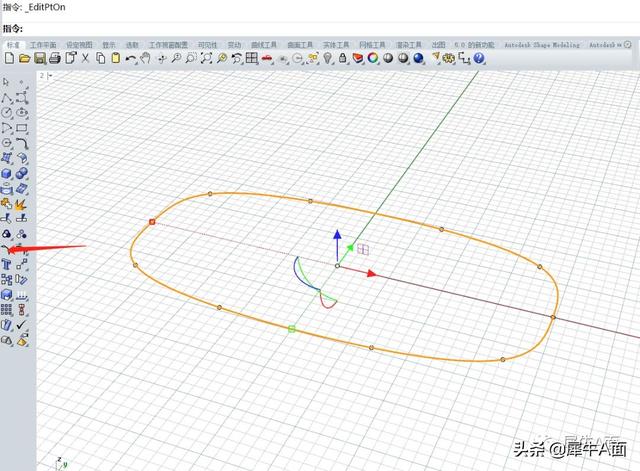Select the Split tool in sidebar

pyautogui.click(x=21, y=219)
